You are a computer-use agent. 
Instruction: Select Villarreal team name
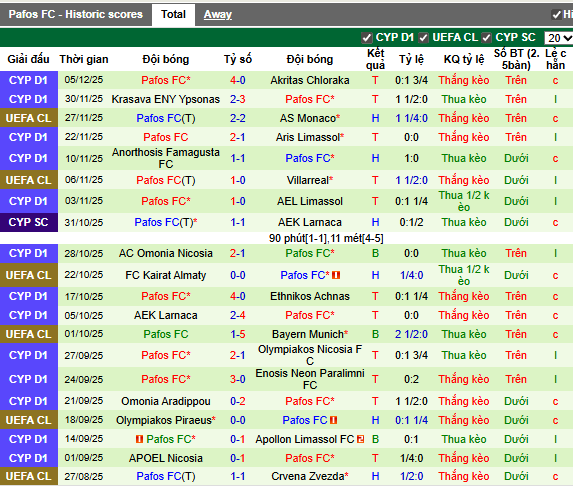[x=308, y=180]
